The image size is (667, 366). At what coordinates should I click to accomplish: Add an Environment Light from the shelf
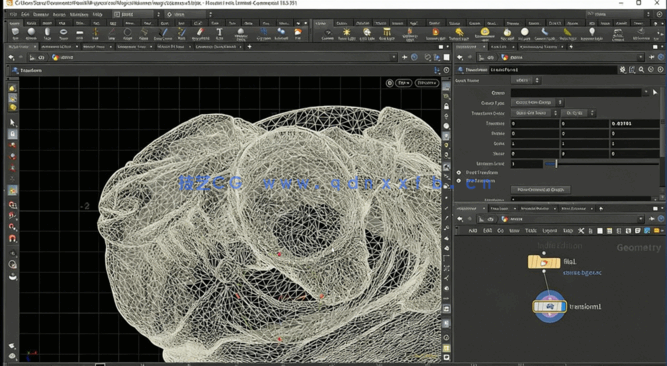tap(485, 34)
